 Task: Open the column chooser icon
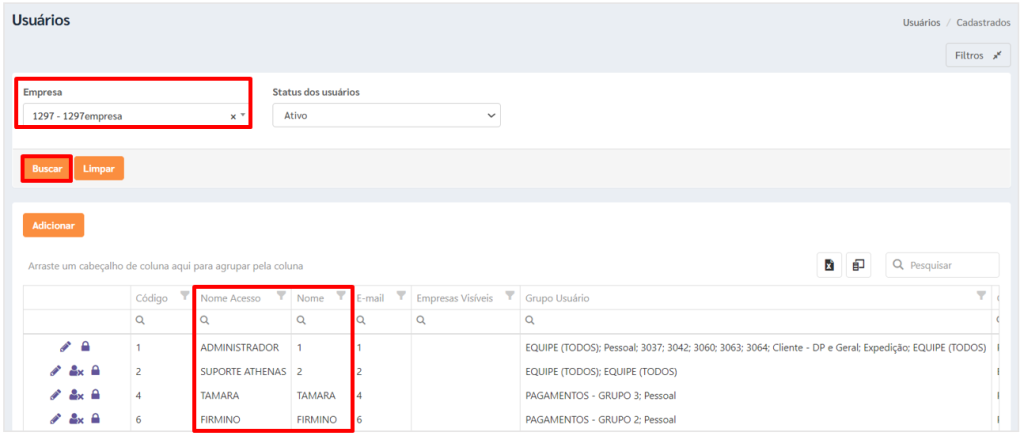coord(859,265)
